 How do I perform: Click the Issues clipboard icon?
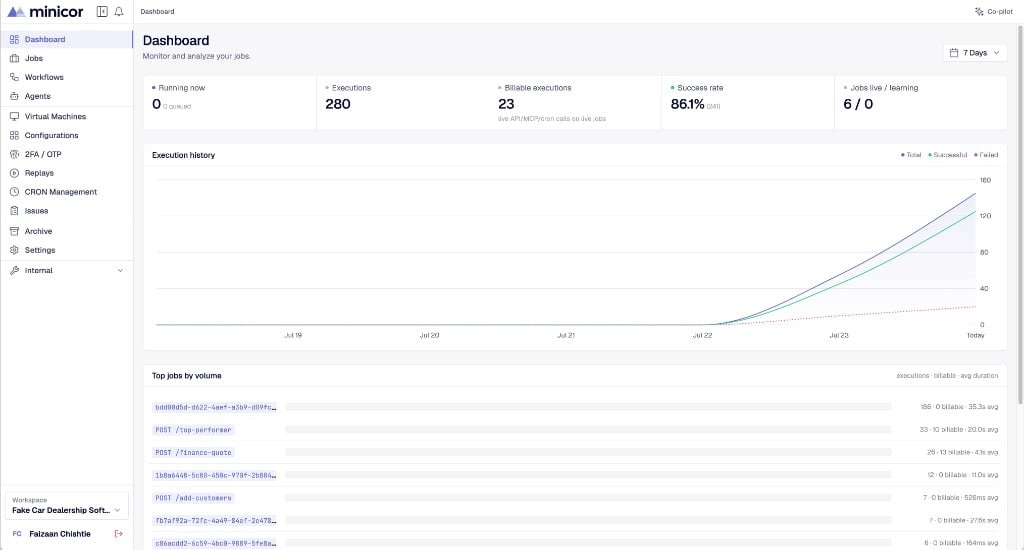14,211
